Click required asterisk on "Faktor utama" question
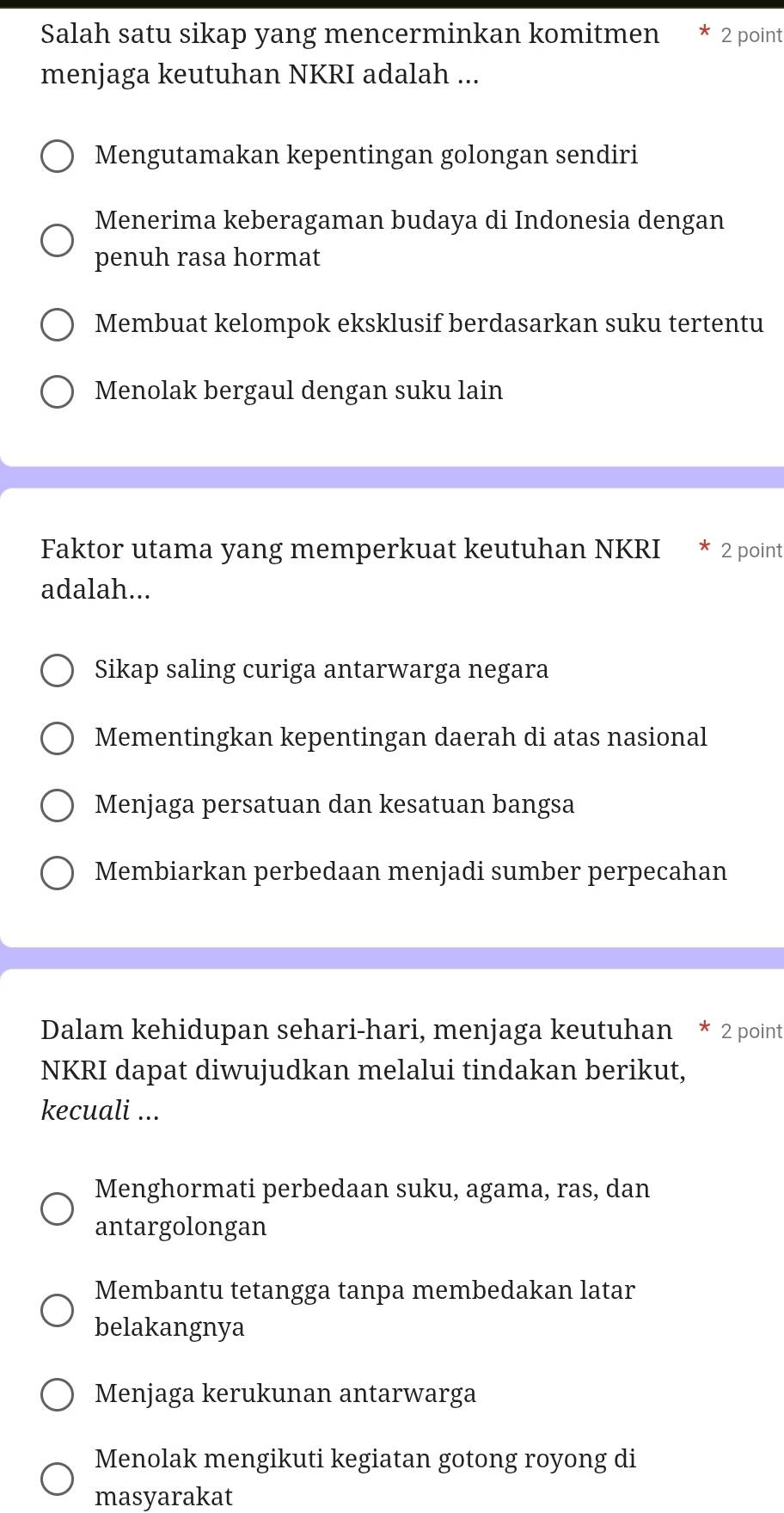The width and height of the screenshot is (784, 1513). click(703, 548)
